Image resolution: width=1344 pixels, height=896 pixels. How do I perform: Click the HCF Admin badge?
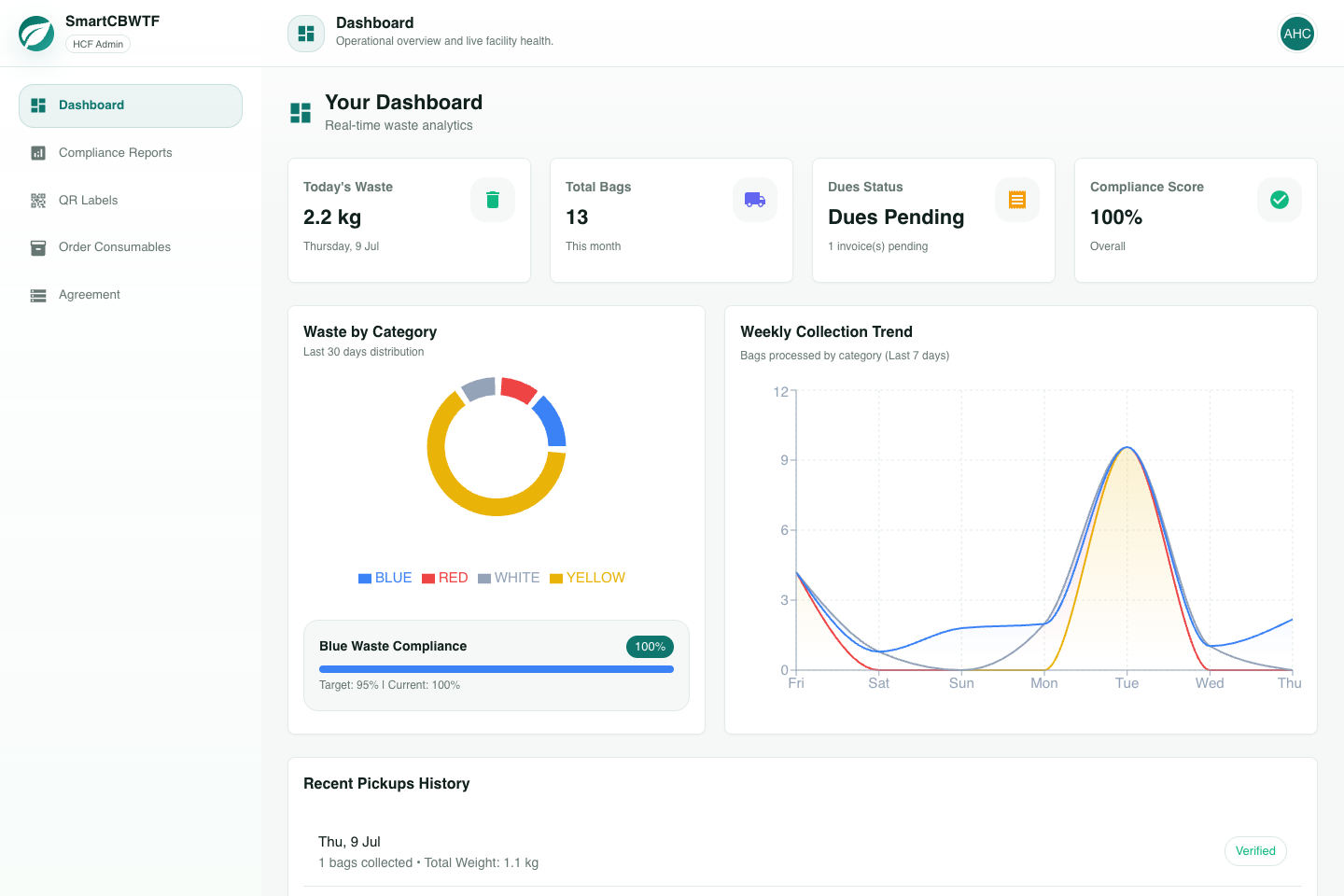point(98,44)
